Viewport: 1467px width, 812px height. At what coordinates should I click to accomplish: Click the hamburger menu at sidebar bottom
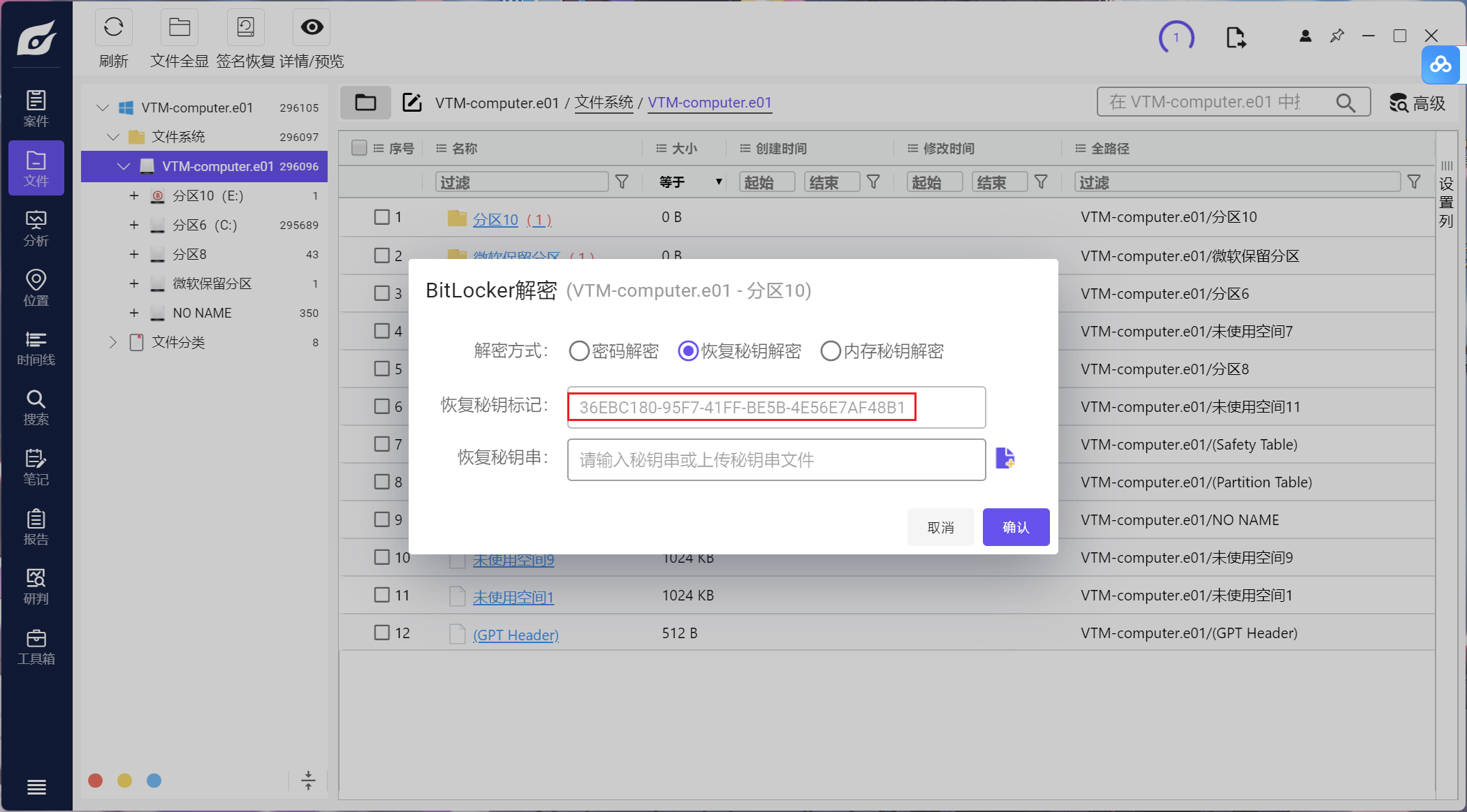pos(36,788)
